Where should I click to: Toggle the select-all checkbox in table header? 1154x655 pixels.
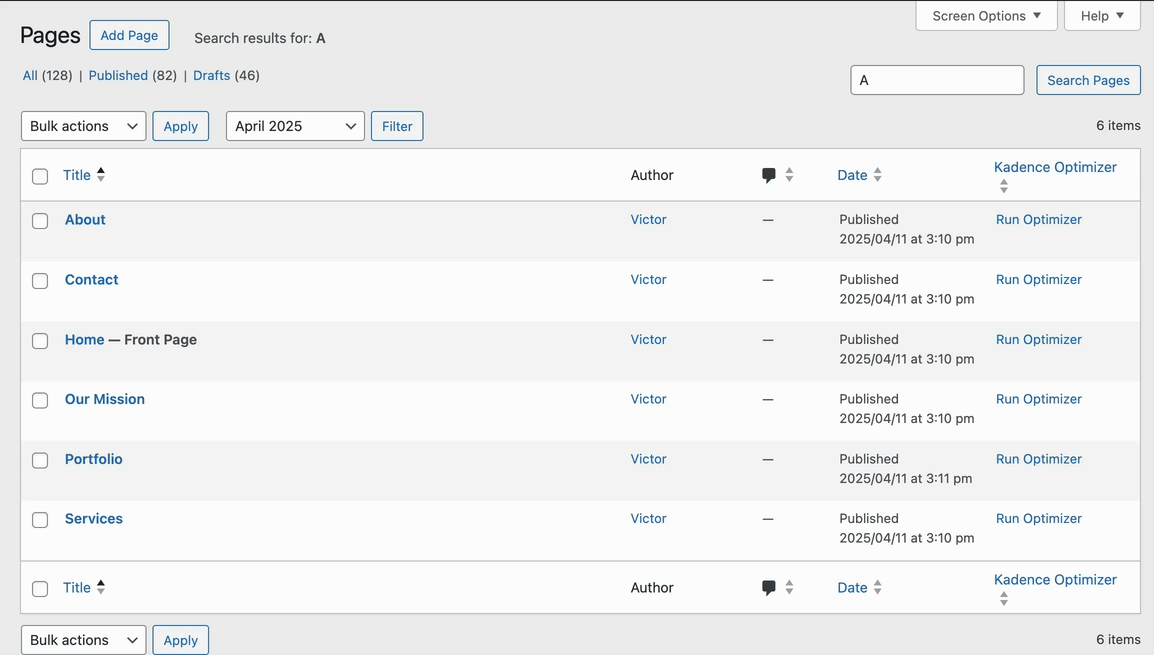click(x=40, y=177)
